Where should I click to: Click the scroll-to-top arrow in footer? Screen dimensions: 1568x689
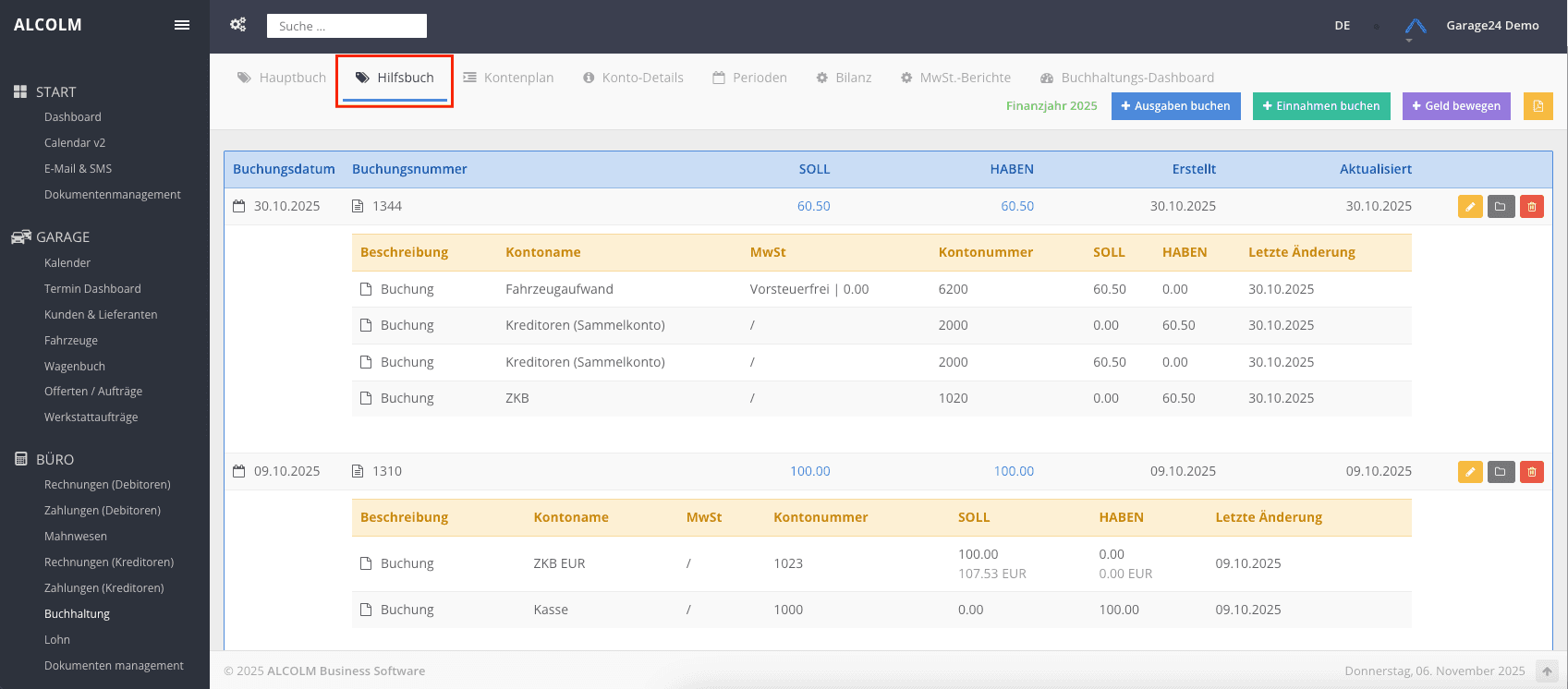coord(1547,671)
